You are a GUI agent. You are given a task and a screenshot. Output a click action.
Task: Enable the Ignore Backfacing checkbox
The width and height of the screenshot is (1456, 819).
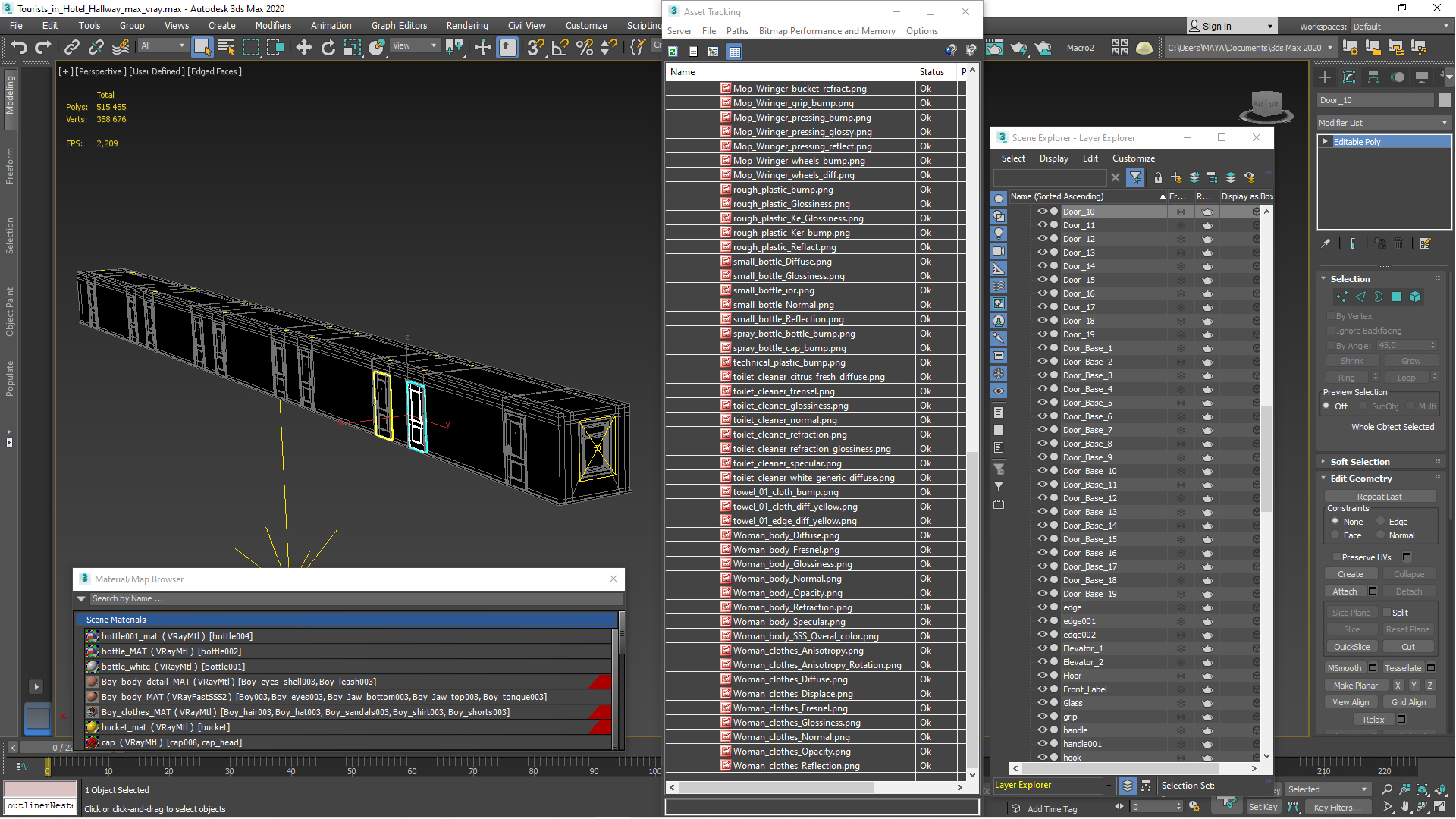click(x=1331, y=331)
